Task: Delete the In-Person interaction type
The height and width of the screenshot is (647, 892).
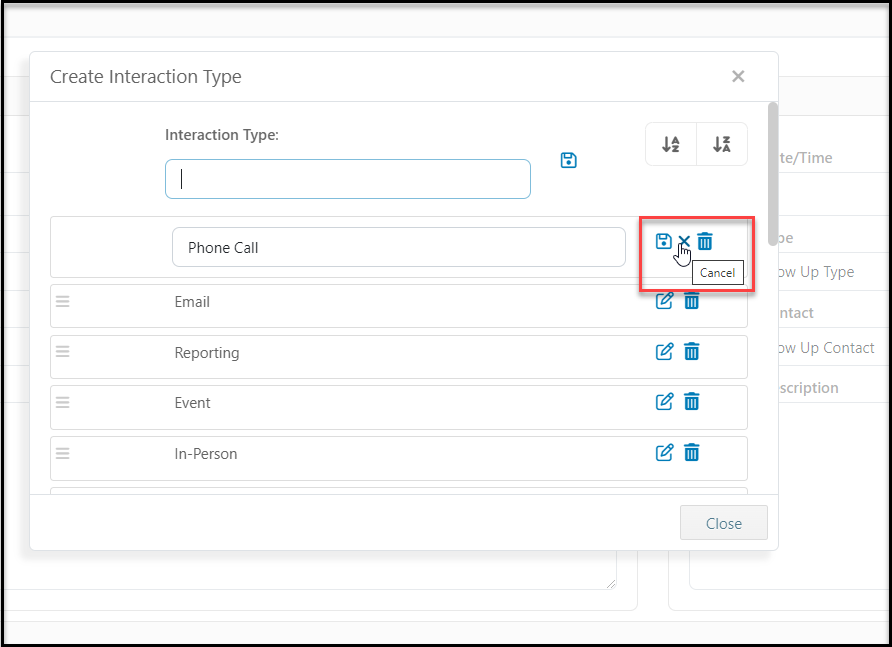Action: [x=692, y=453]
